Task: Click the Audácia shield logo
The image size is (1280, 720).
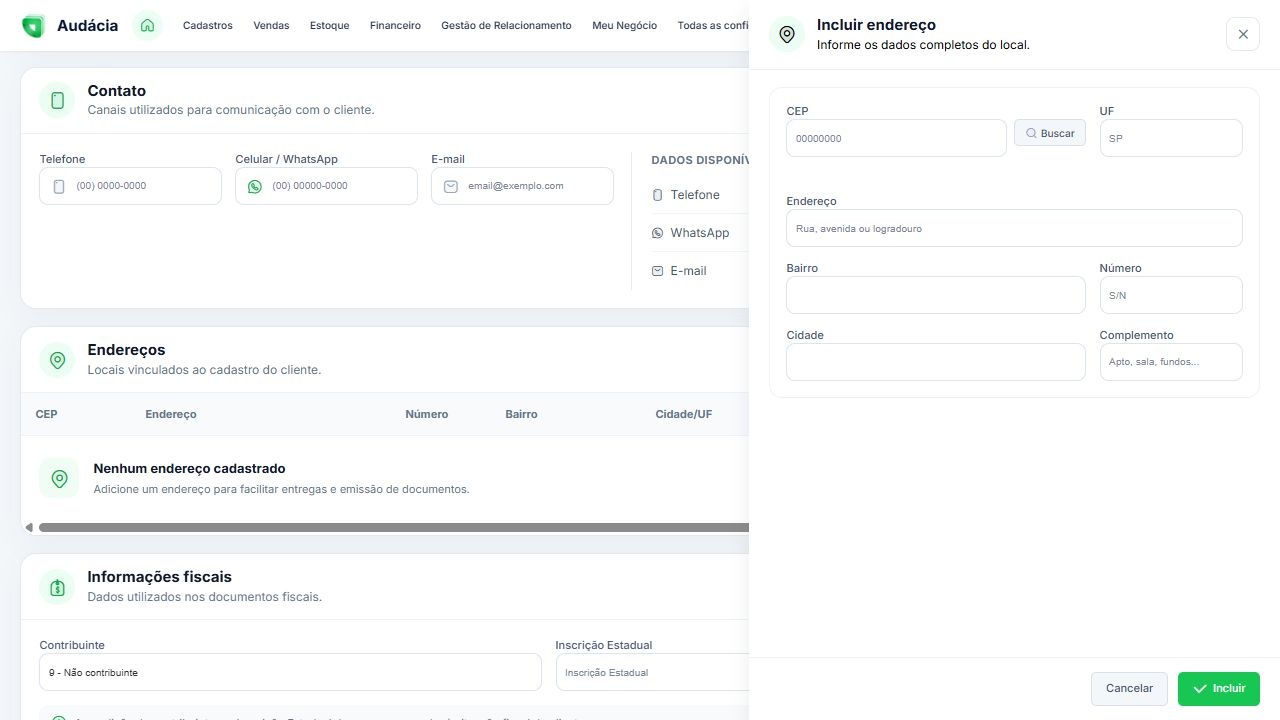Action: click(33, 26)
